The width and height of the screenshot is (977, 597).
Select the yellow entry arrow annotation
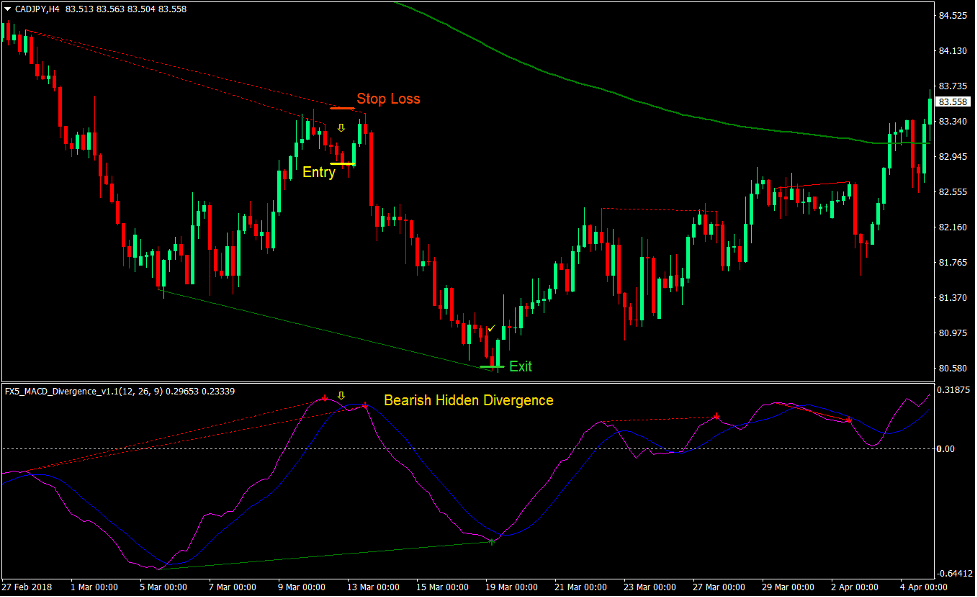pos(340,129)
